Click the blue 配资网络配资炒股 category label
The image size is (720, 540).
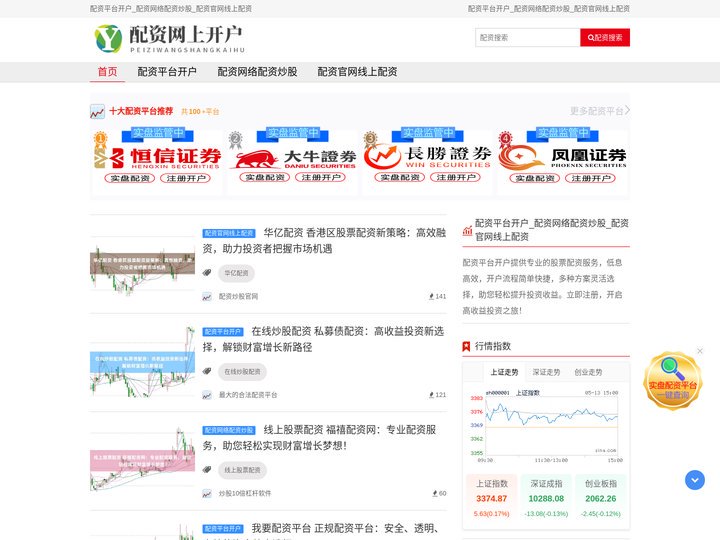[x=229, y=430]
